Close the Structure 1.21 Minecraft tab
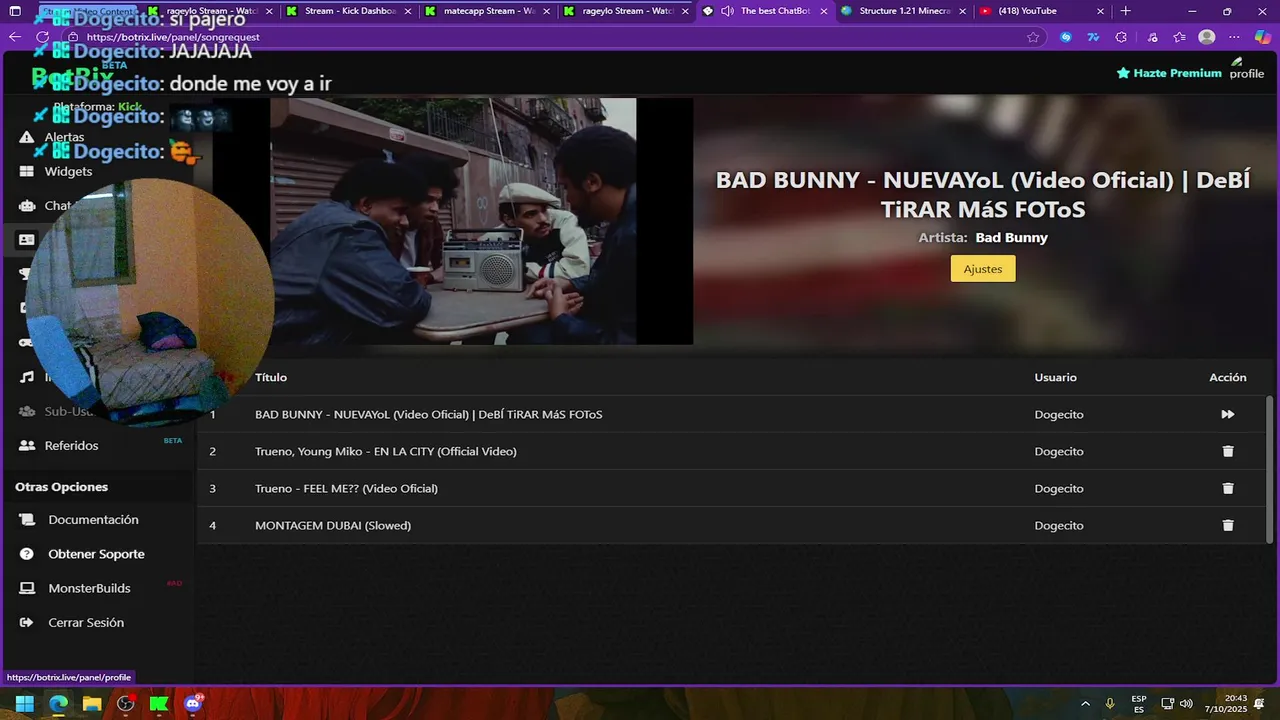 point(962,11)
